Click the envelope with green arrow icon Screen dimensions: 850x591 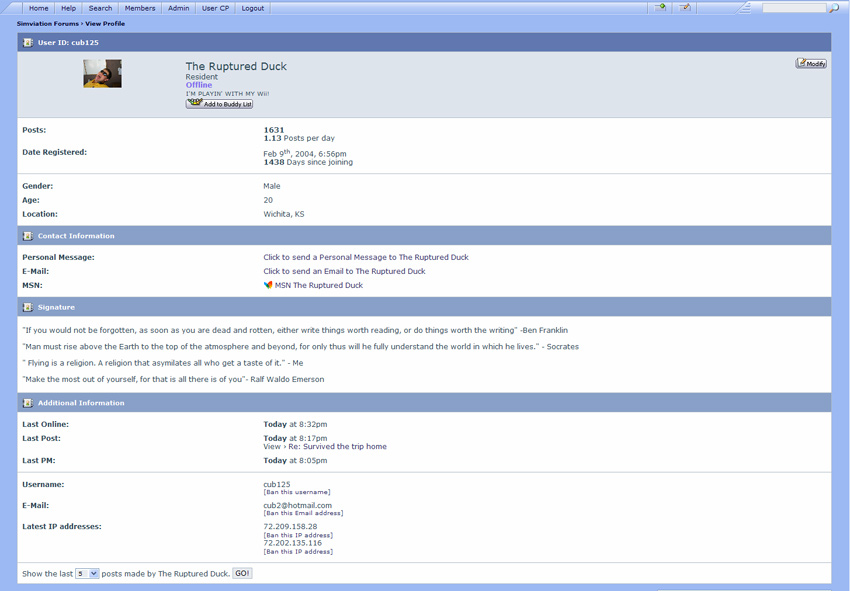660,7
